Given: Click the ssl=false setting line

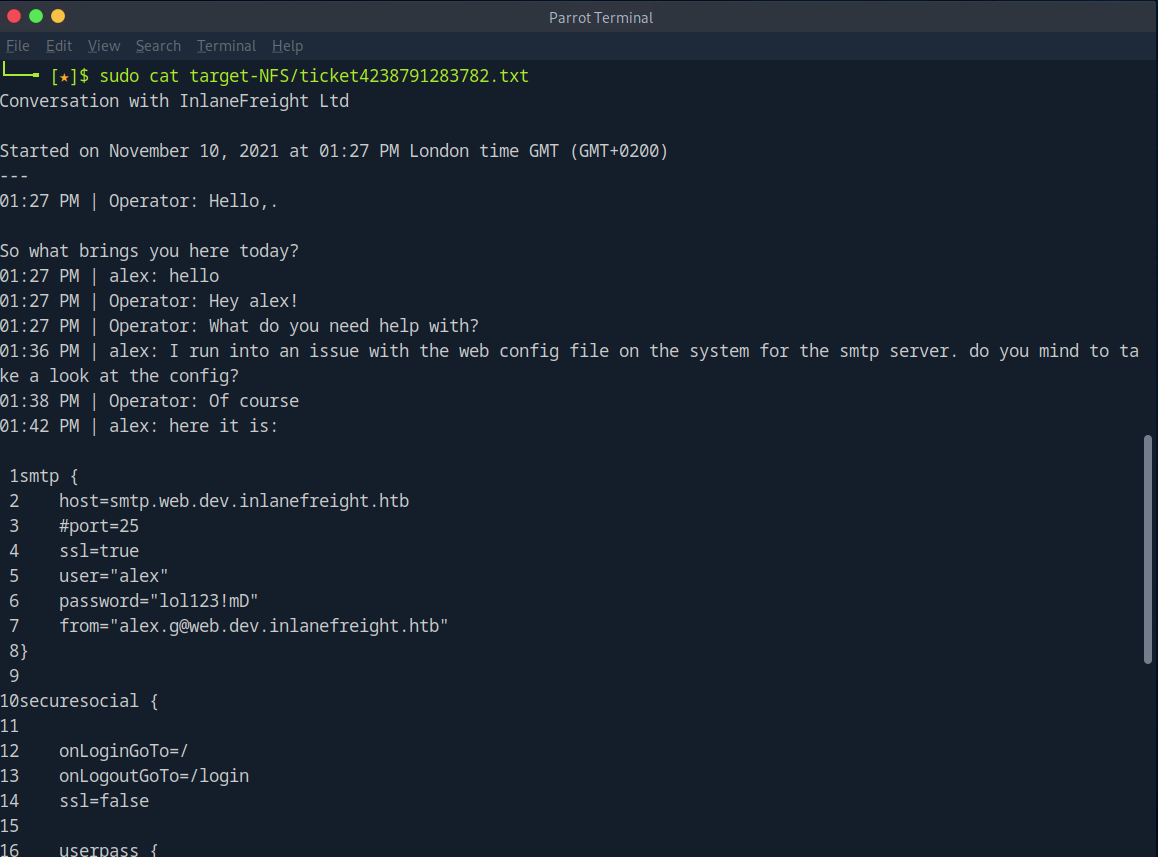Looking at the screenshot, I should [x=104, y=801].
